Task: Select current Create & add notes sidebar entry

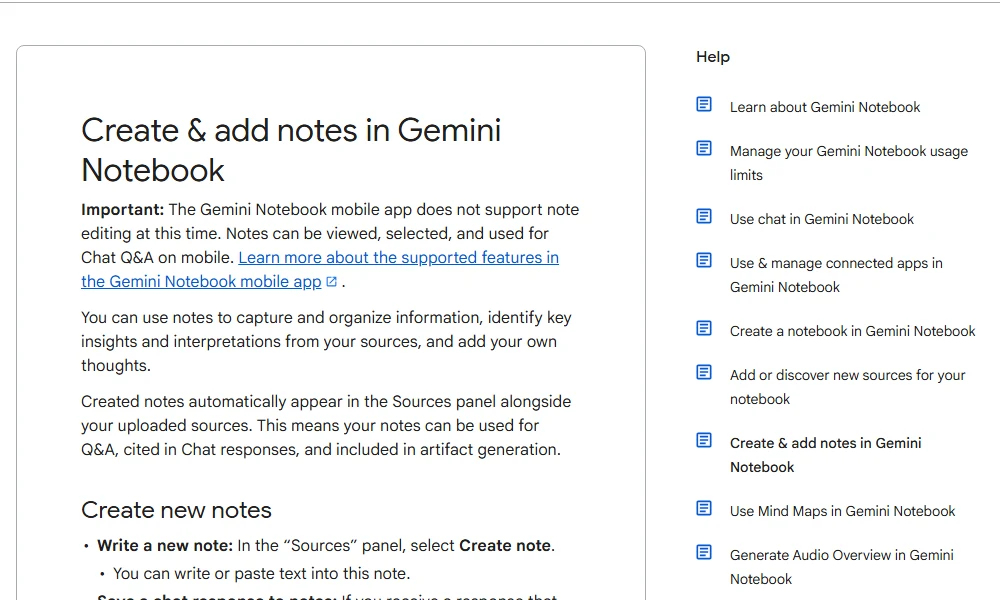Action: (825, 455)
